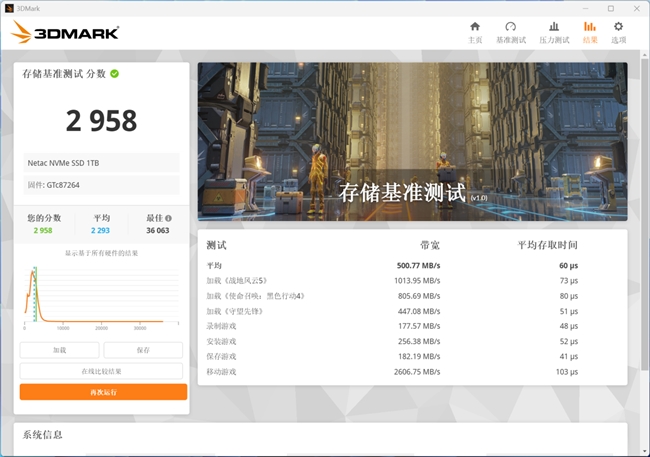
Task: Select the 结果 results tab
Action: (x=590, y=33)
